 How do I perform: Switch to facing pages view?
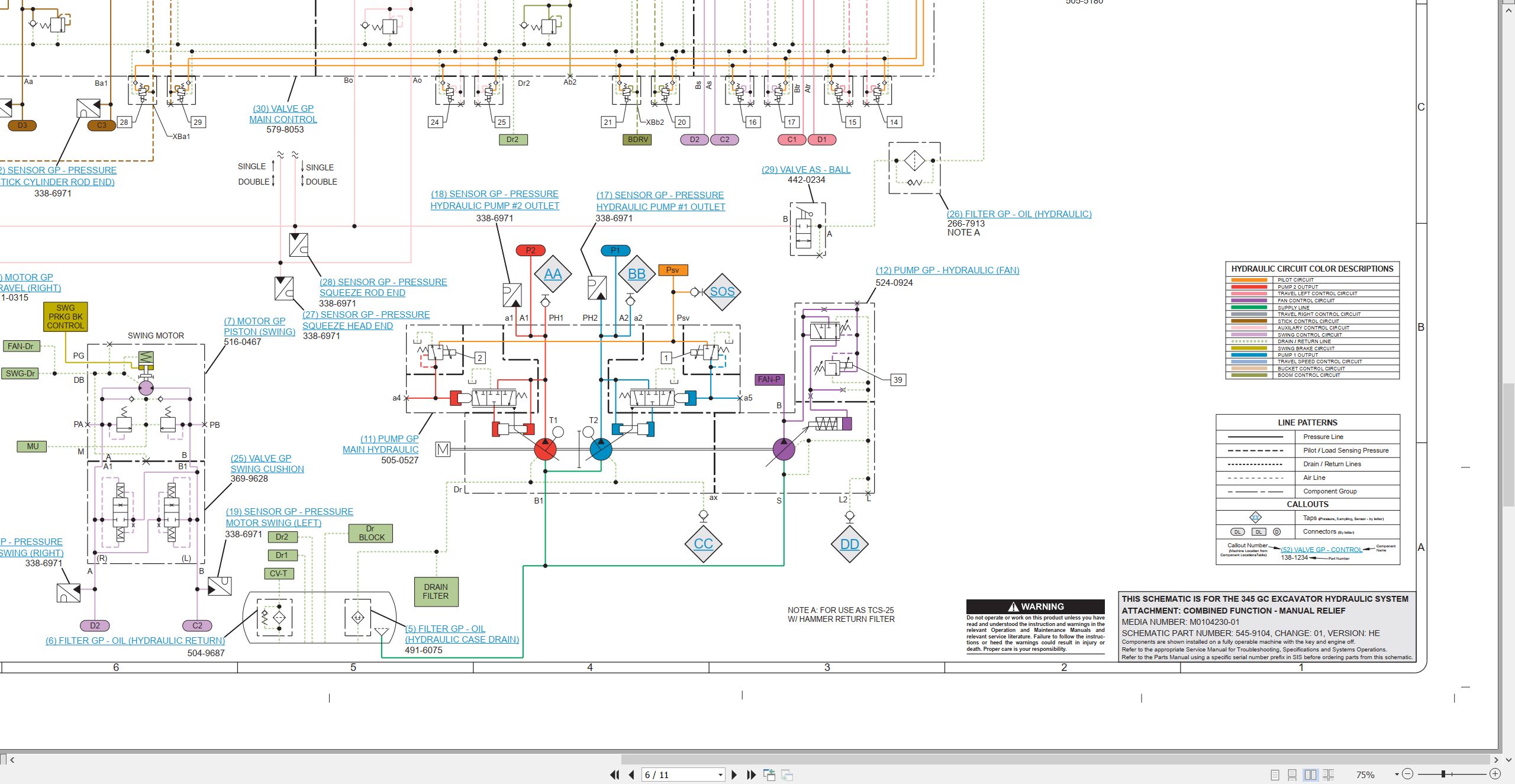[1311, 775]
